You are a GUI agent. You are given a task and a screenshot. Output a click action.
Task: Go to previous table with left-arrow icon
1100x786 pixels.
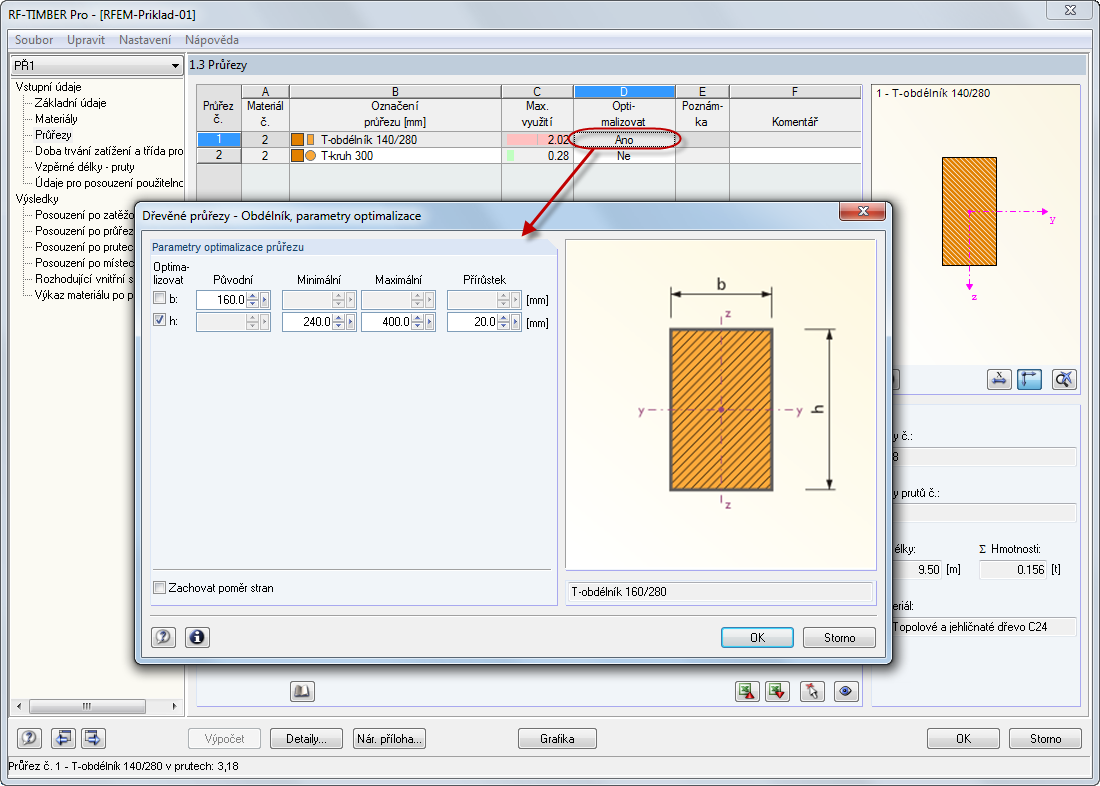coord(63,738)
